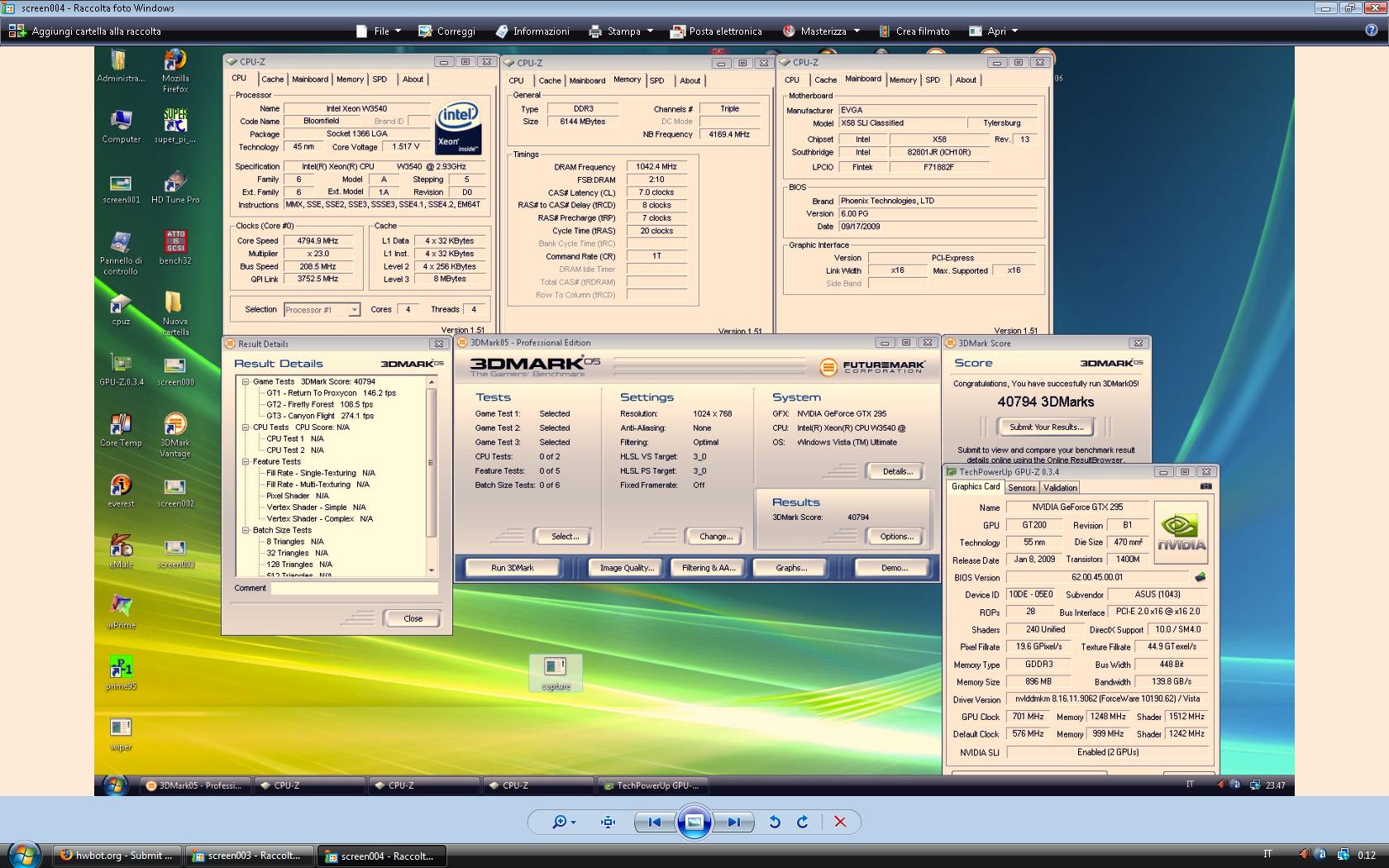Open the wPrime desktop icon
Screen dimensions: 1389x868
tap(121, 612)
